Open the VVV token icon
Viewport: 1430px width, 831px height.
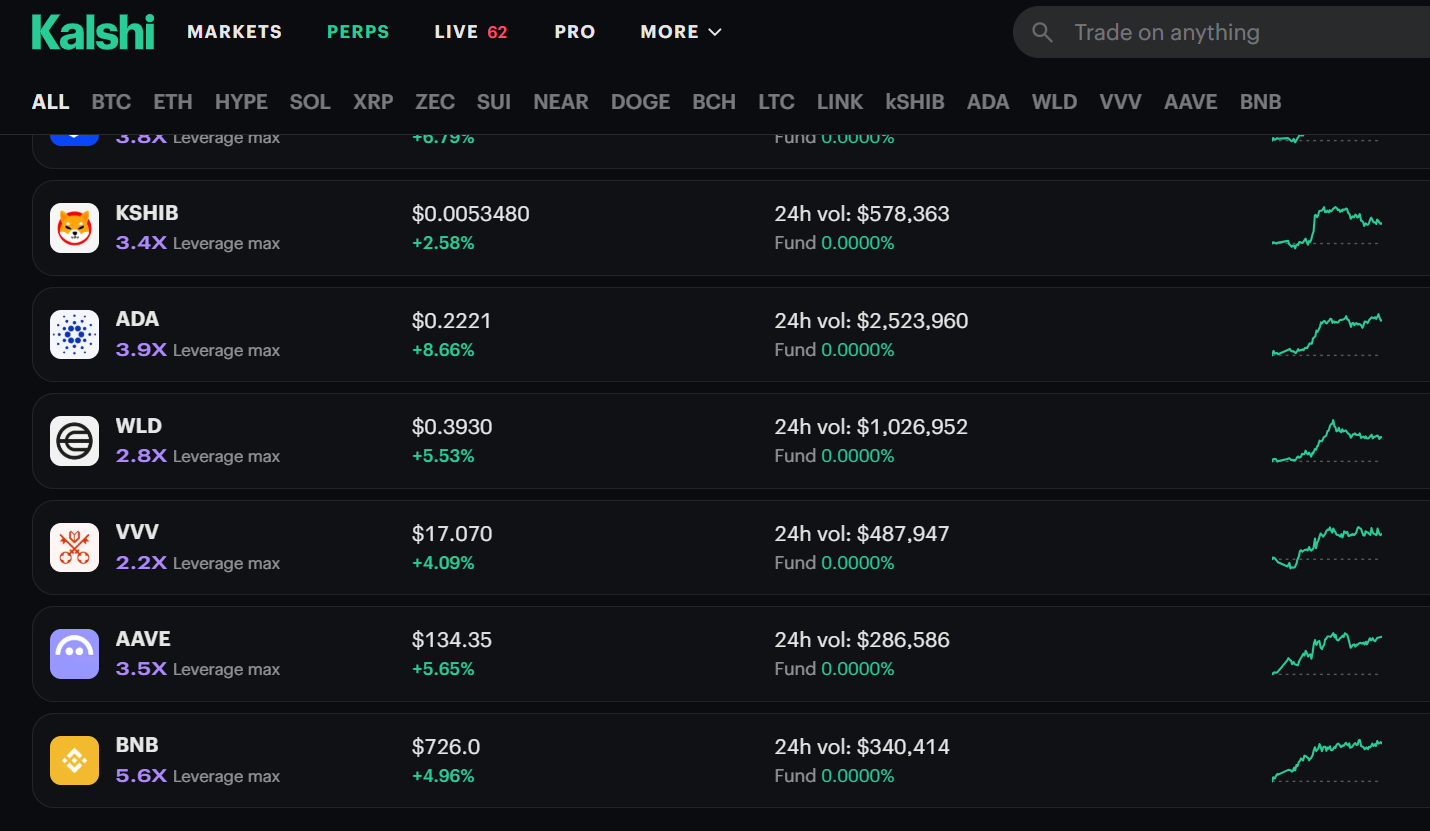pos(75,547)
